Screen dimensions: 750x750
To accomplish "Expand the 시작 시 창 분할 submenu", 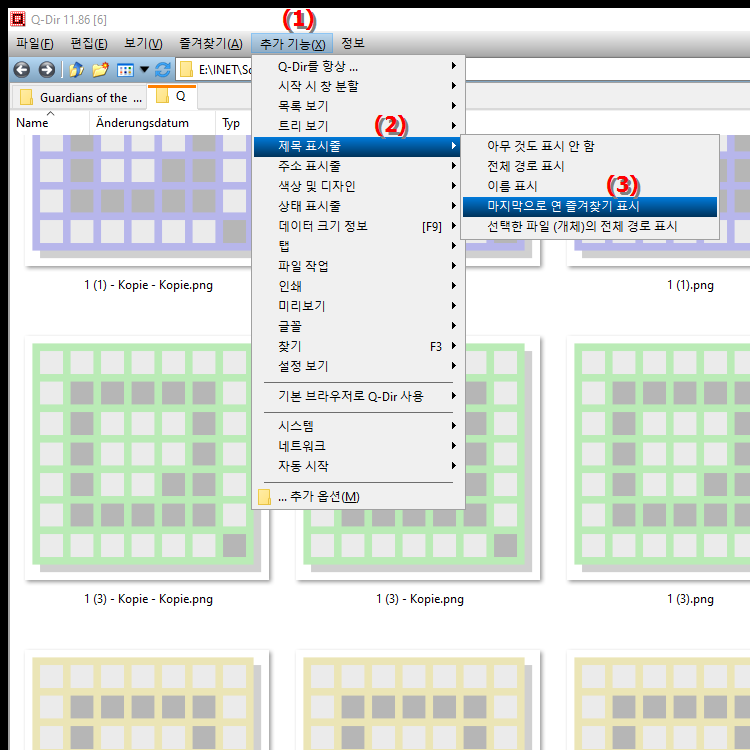I will pyautogui.click(x=358, y=86).
